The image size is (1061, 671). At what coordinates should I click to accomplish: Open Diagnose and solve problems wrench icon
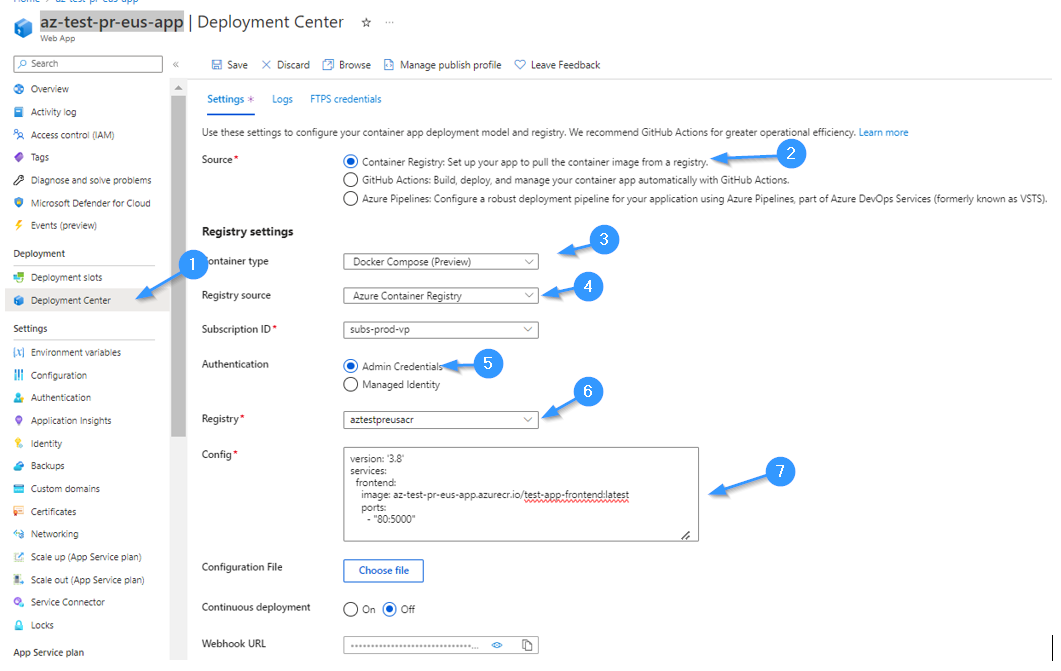pos(19,180)
